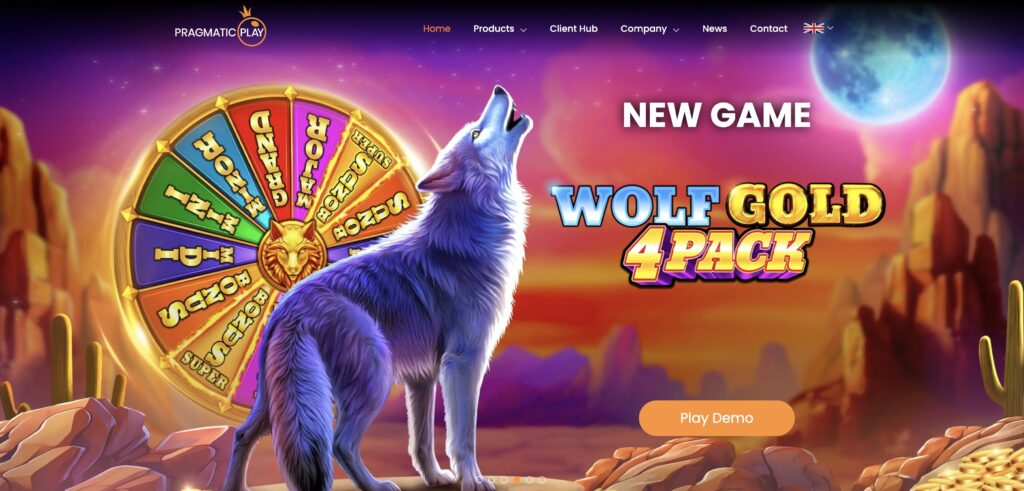Screen dimensions: 1024x491
Task: Click the Wolf Gold 4 Pack logo
Action: tap(717, 232)
